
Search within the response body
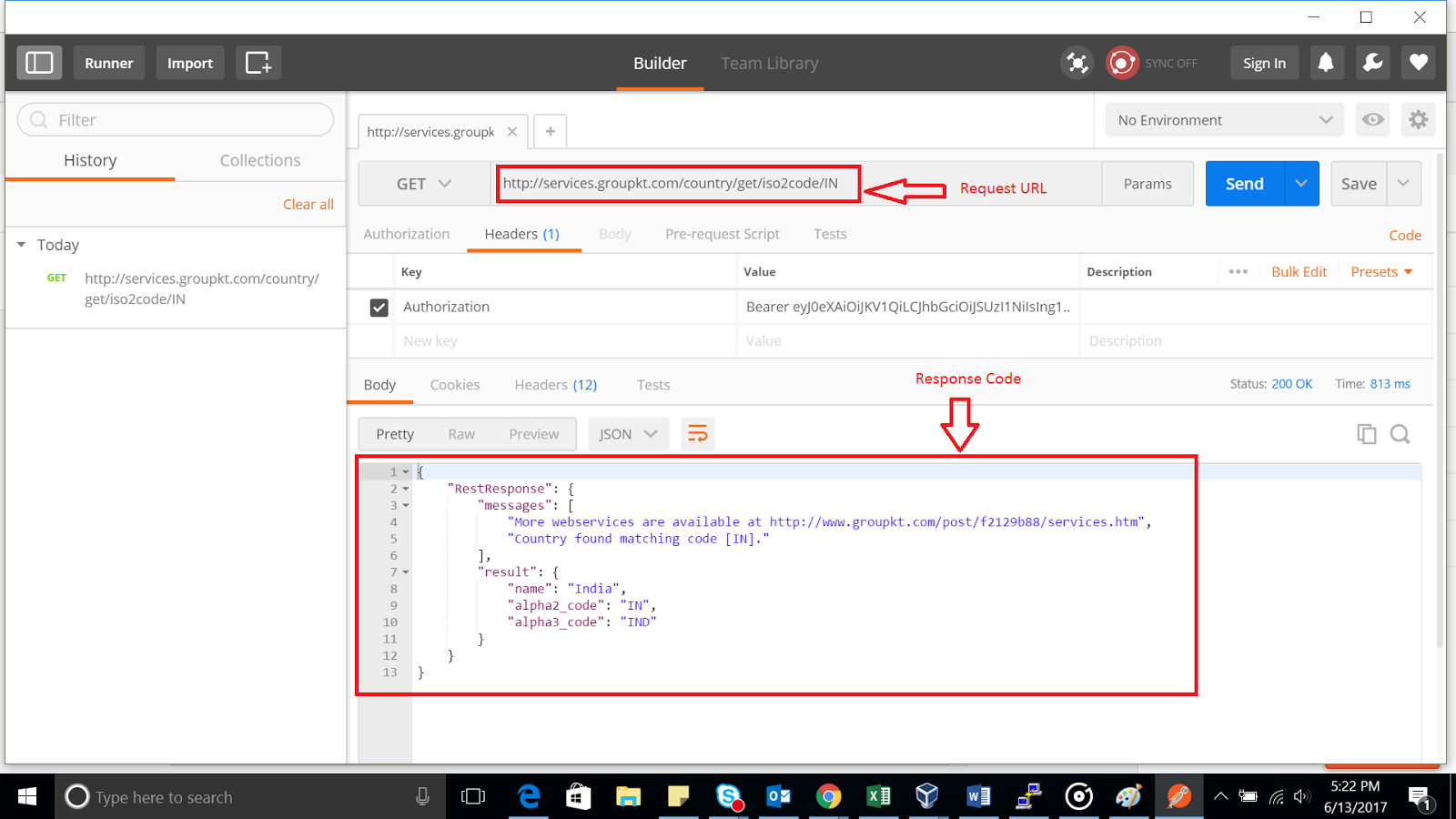click(1400, 434)
